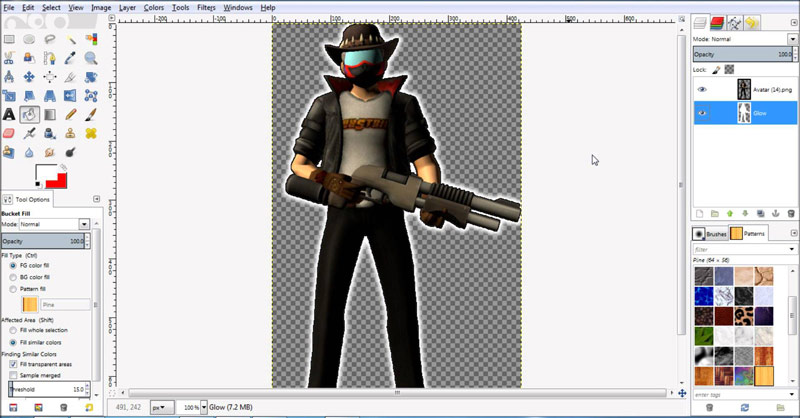Image resolution: width=800 pixels, height=418 pixels.
Task: Toggle the lock alpha channel button
Action: coord(730,69)
